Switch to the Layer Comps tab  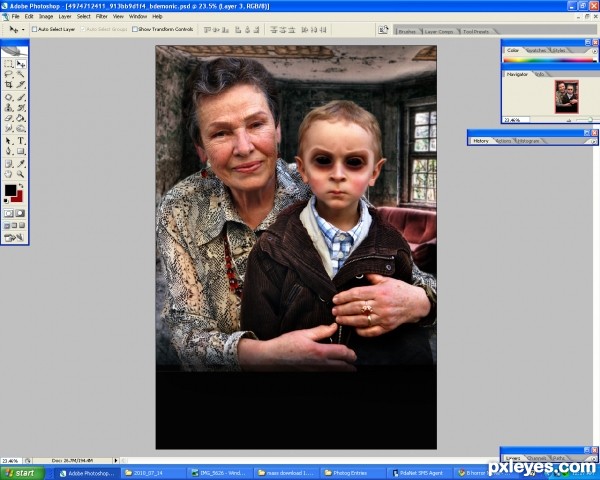tap(438, 32)
